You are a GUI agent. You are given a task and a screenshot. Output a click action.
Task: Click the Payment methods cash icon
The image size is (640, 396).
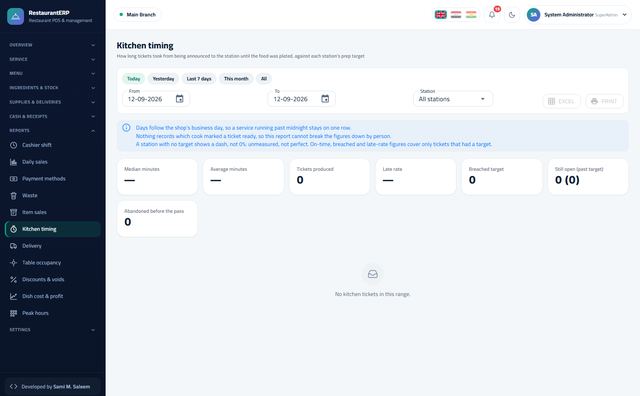point(13,179)
